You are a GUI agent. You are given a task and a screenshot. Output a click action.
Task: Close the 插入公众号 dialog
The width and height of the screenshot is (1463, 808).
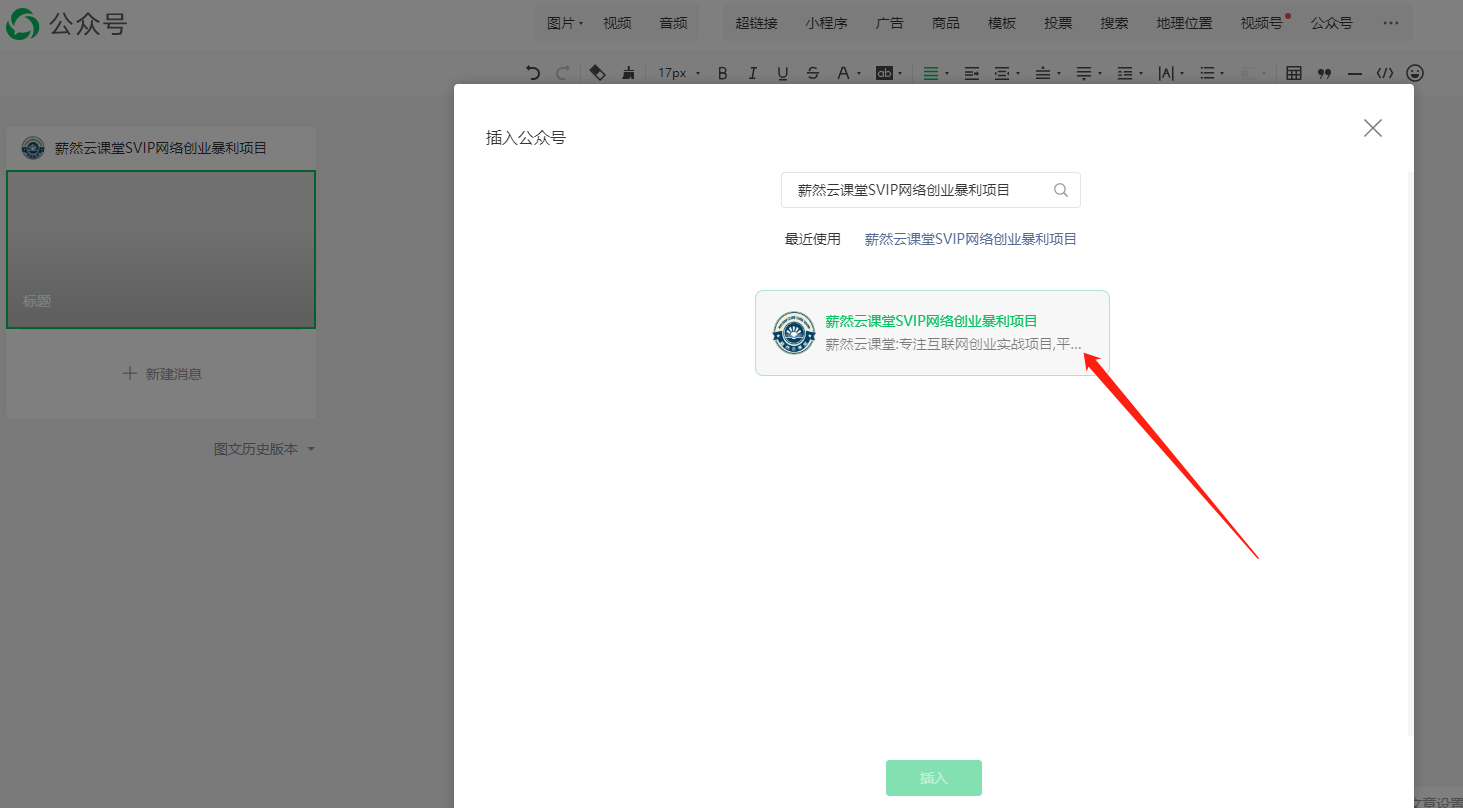(1373, 127)
